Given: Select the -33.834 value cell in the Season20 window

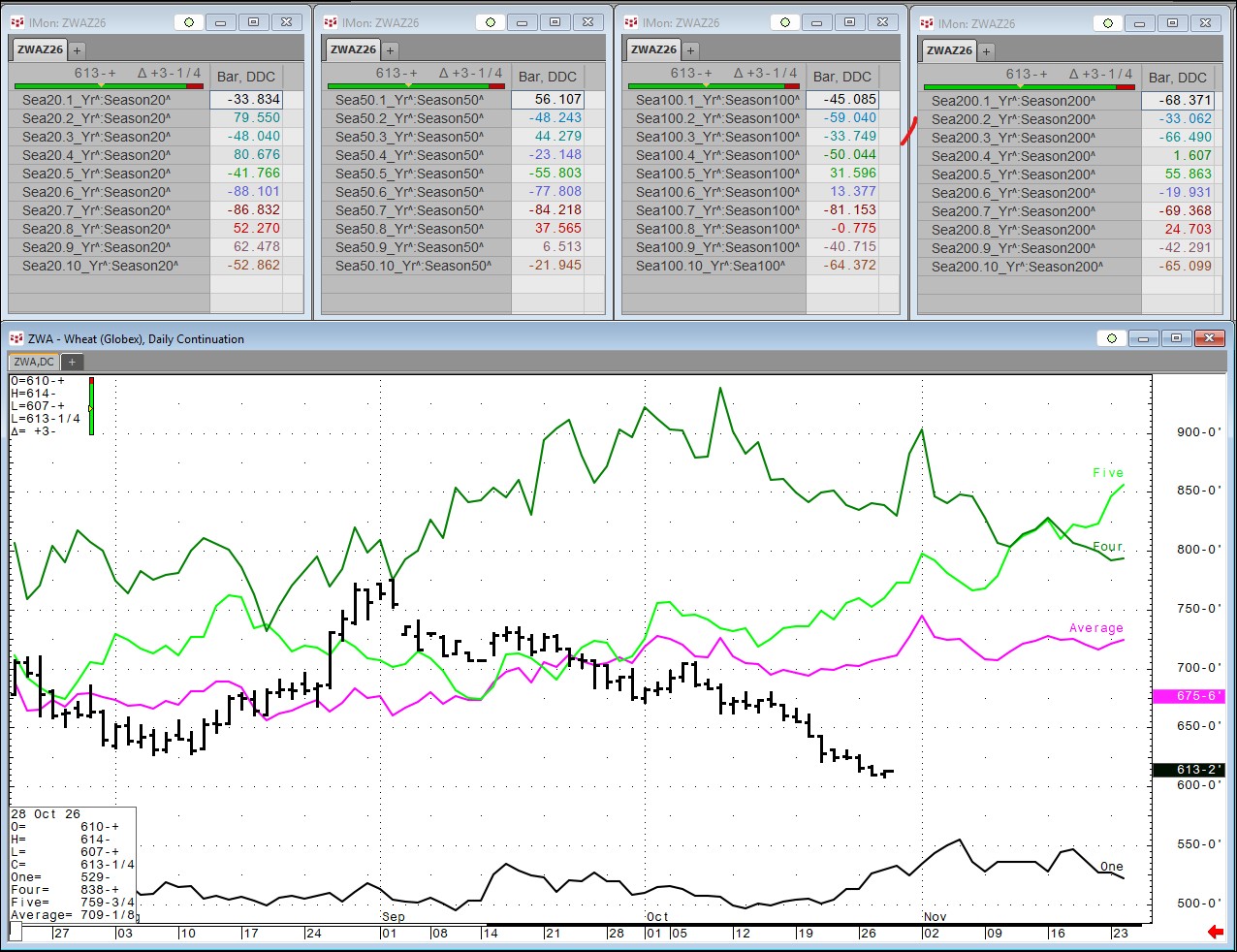Looking at the screenshot, I should (x=246, y=99).
